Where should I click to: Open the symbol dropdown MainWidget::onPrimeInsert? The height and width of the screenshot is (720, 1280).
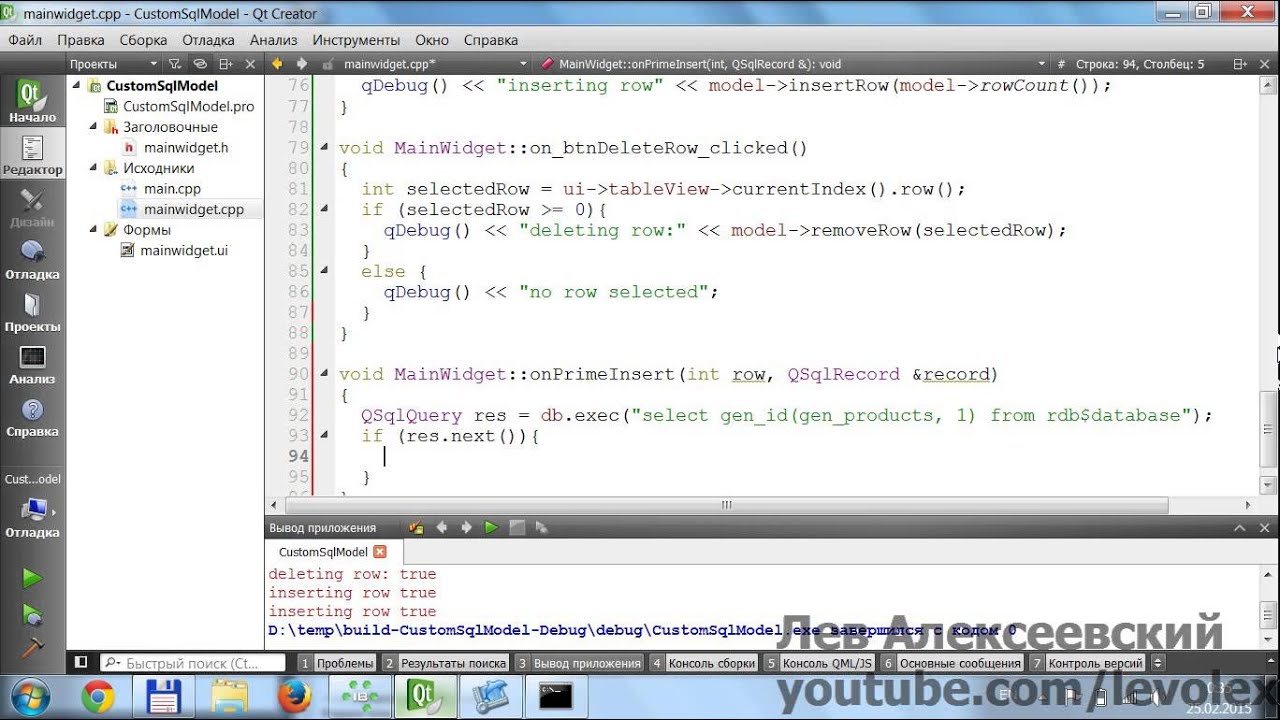795,63
